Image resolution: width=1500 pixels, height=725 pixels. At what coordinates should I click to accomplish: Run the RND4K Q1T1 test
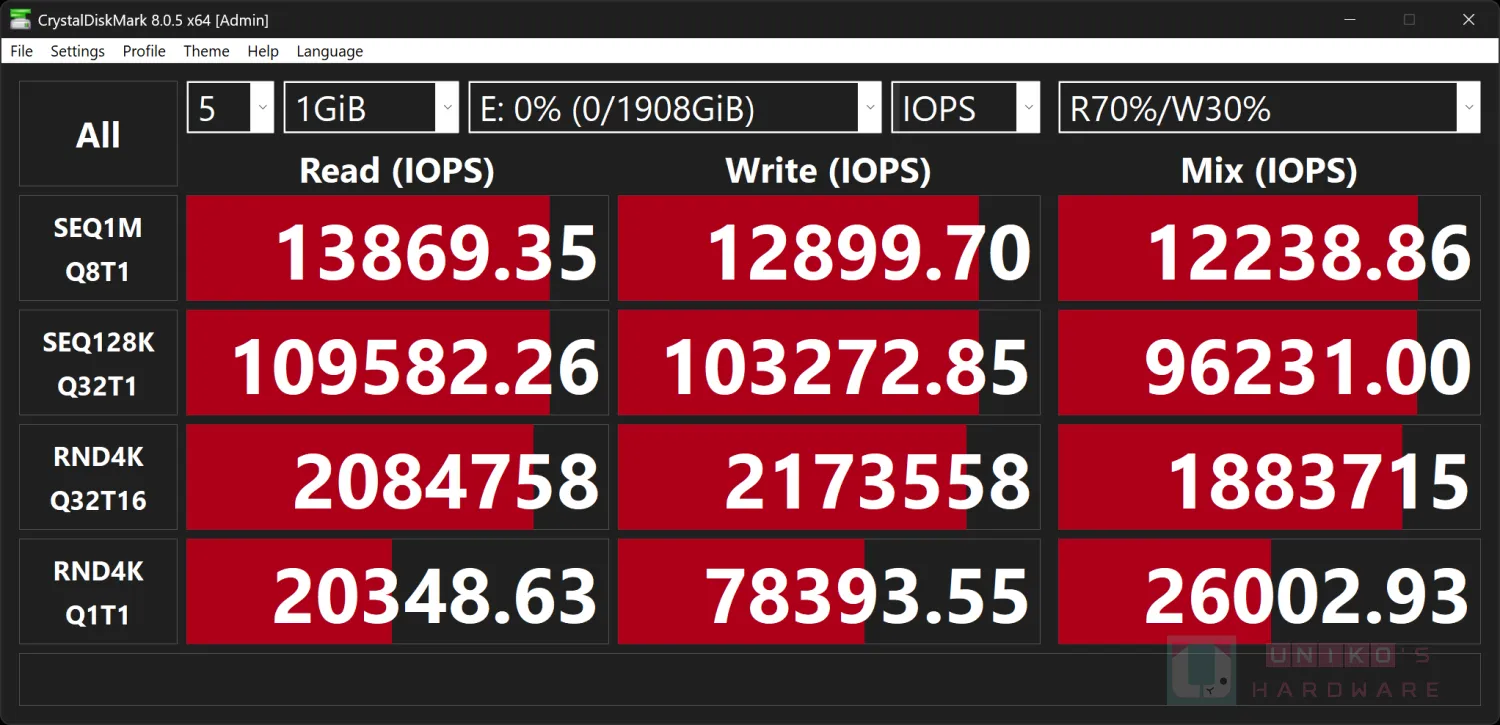98,592
